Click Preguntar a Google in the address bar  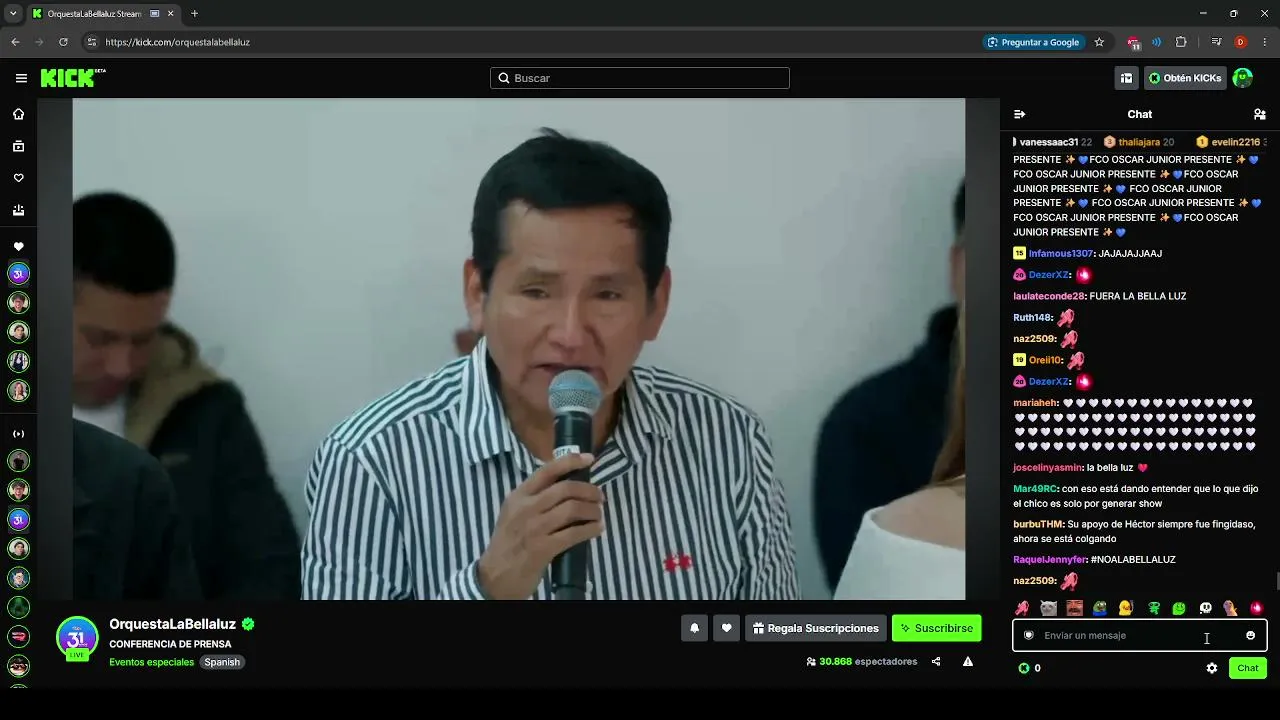[x=1033, y=42]
